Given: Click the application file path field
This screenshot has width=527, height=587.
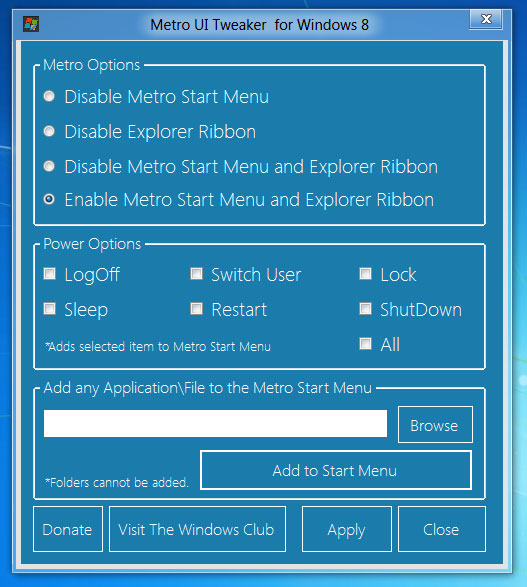Looking at the screenshot, I should 215,423.
